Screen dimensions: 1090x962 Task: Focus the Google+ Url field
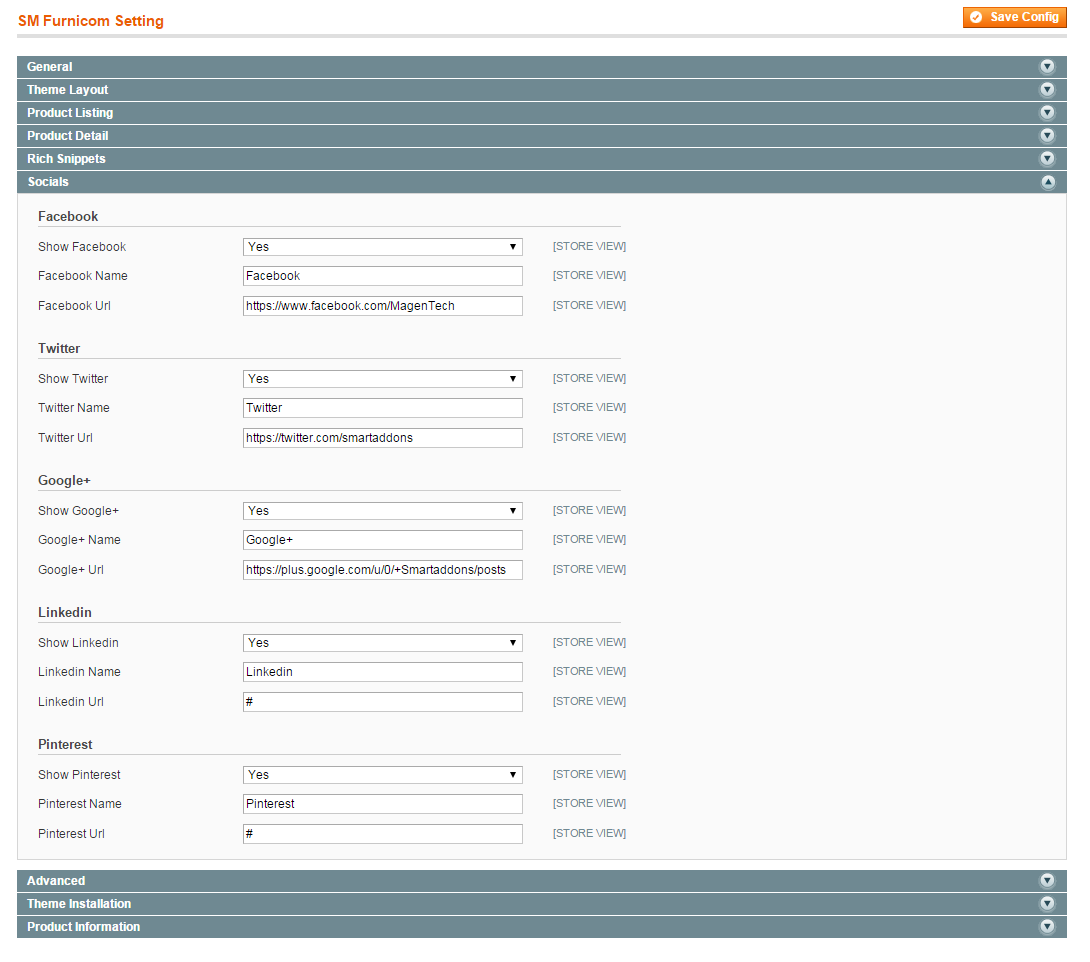pyautogui.click(x=382, y=570)
